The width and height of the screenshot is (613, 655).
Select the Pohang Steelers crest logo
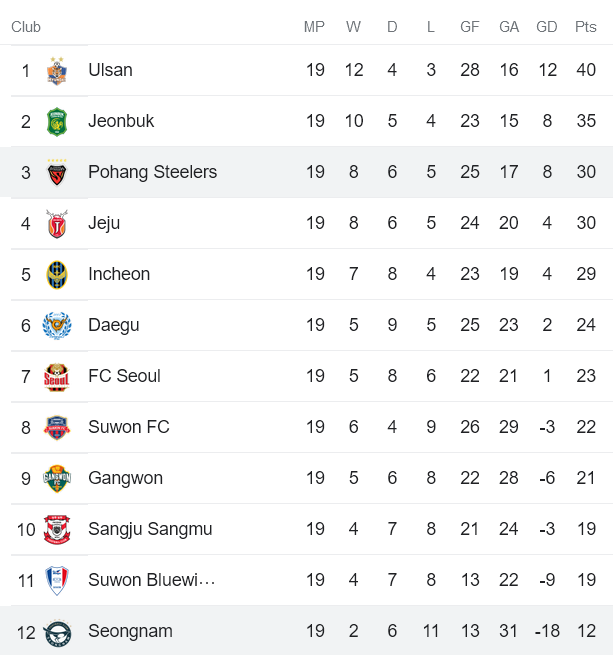(x=57, y=173)
